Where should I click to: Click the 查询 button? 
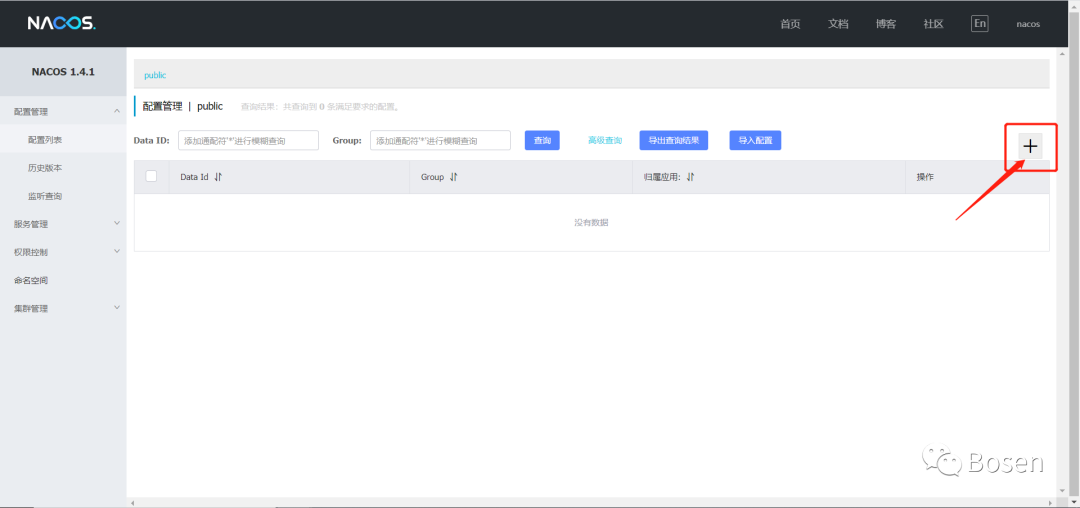(x=542, y=140)
